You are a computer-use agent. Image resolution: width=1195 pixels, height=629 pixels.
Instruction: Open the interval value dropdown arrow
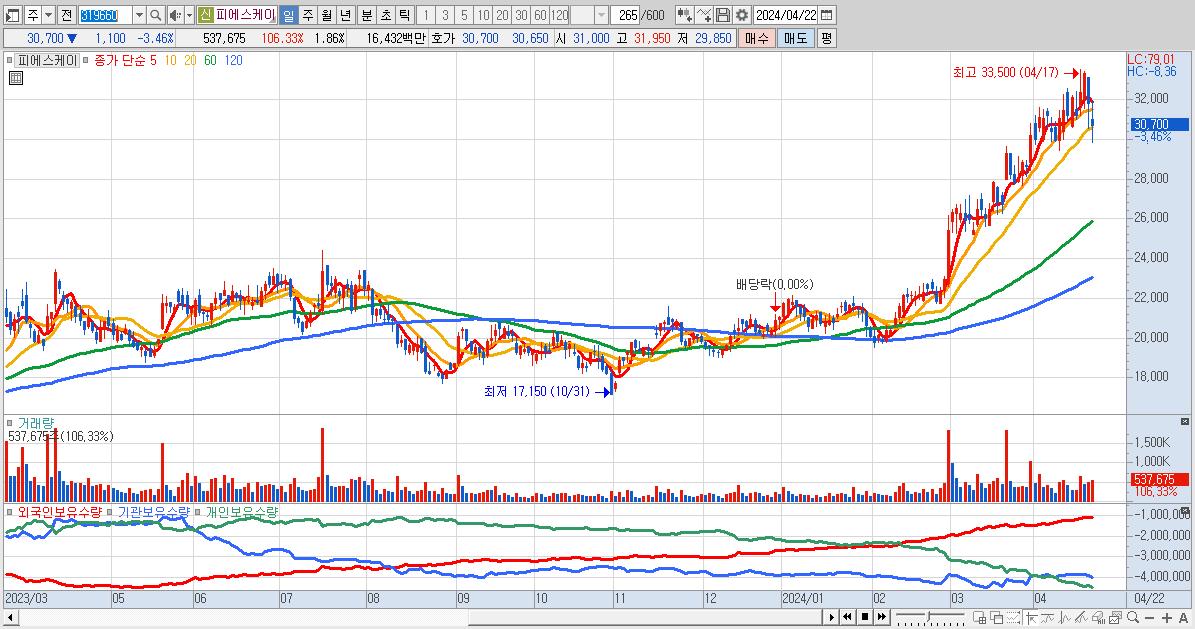click(601, 15)
